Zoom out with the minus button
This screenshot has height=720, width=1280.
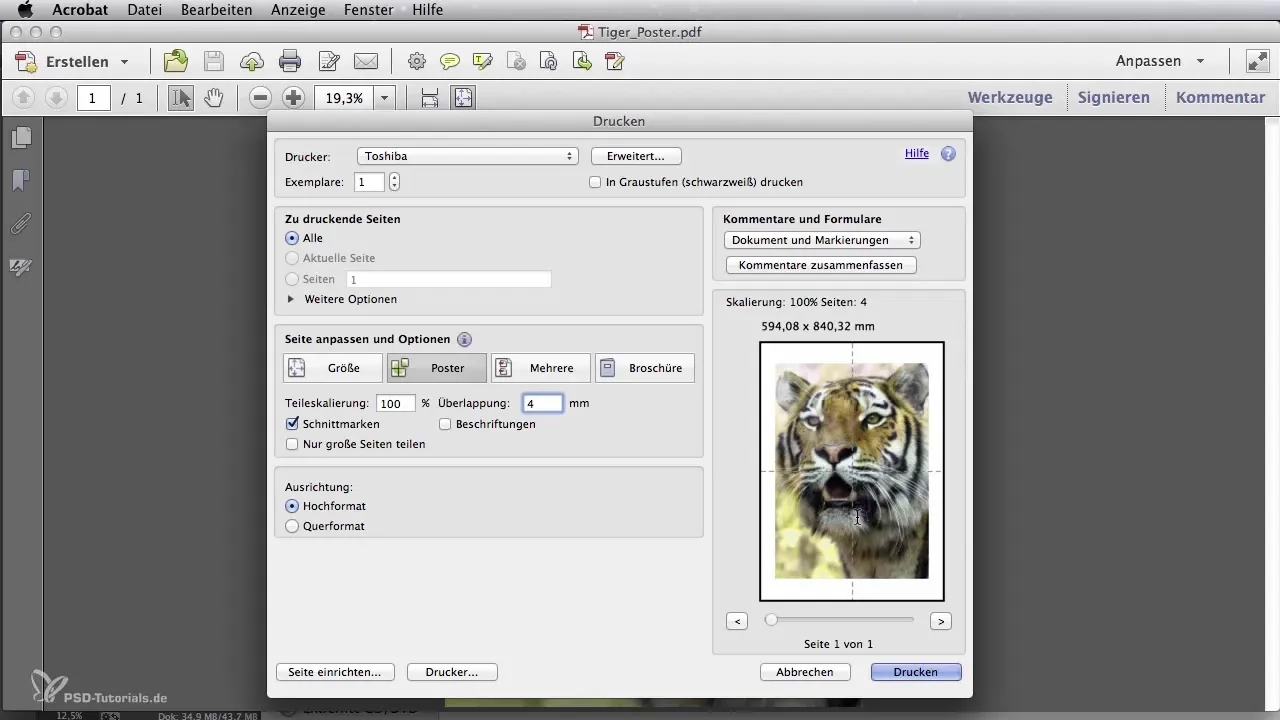(x=261, y=98)
